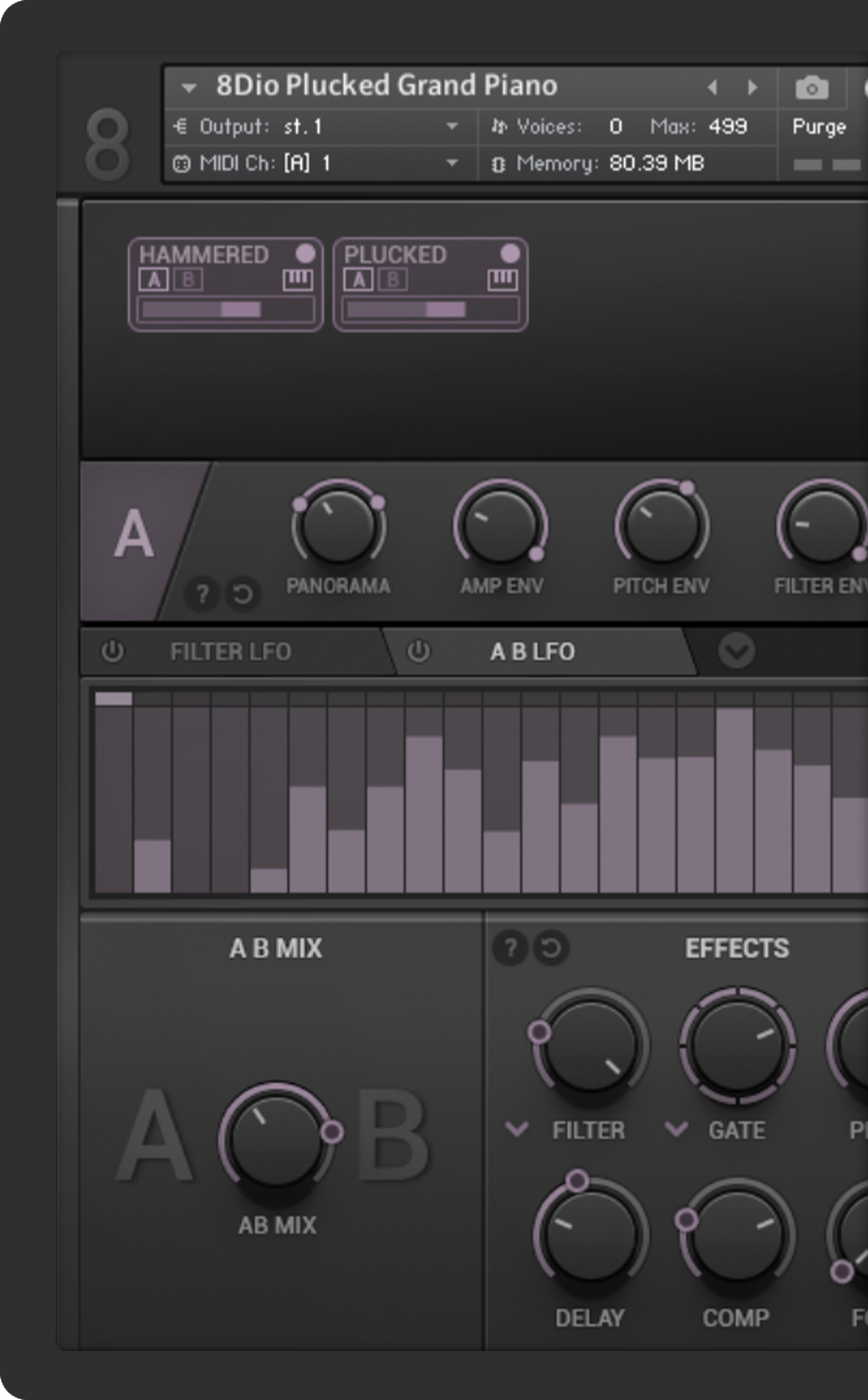Switch to the FILTER LFO tab
Viewport: 868px width, 1400px height.
point(230,652)
